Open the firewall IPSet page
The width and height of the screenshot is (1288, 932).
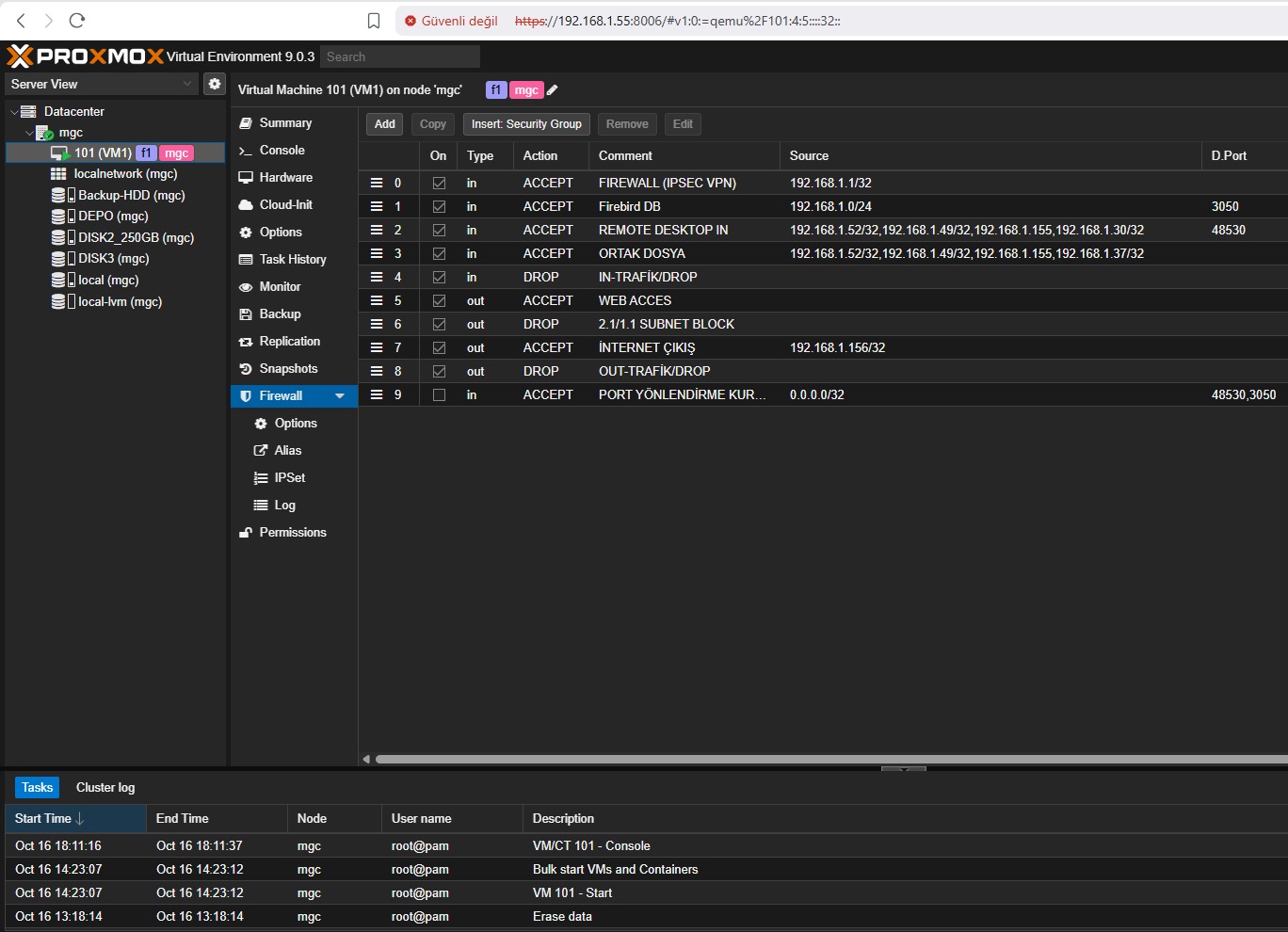(289, 478)
